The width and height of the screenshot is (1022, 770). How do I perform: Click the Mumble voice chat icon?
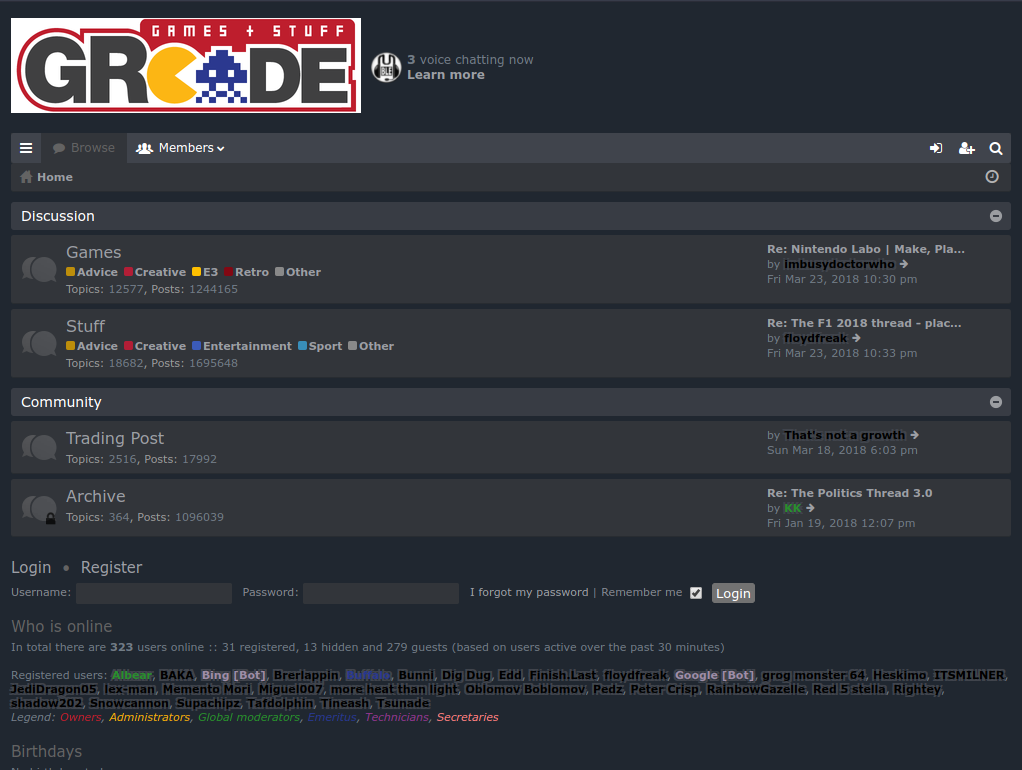(x=386, y=67)
